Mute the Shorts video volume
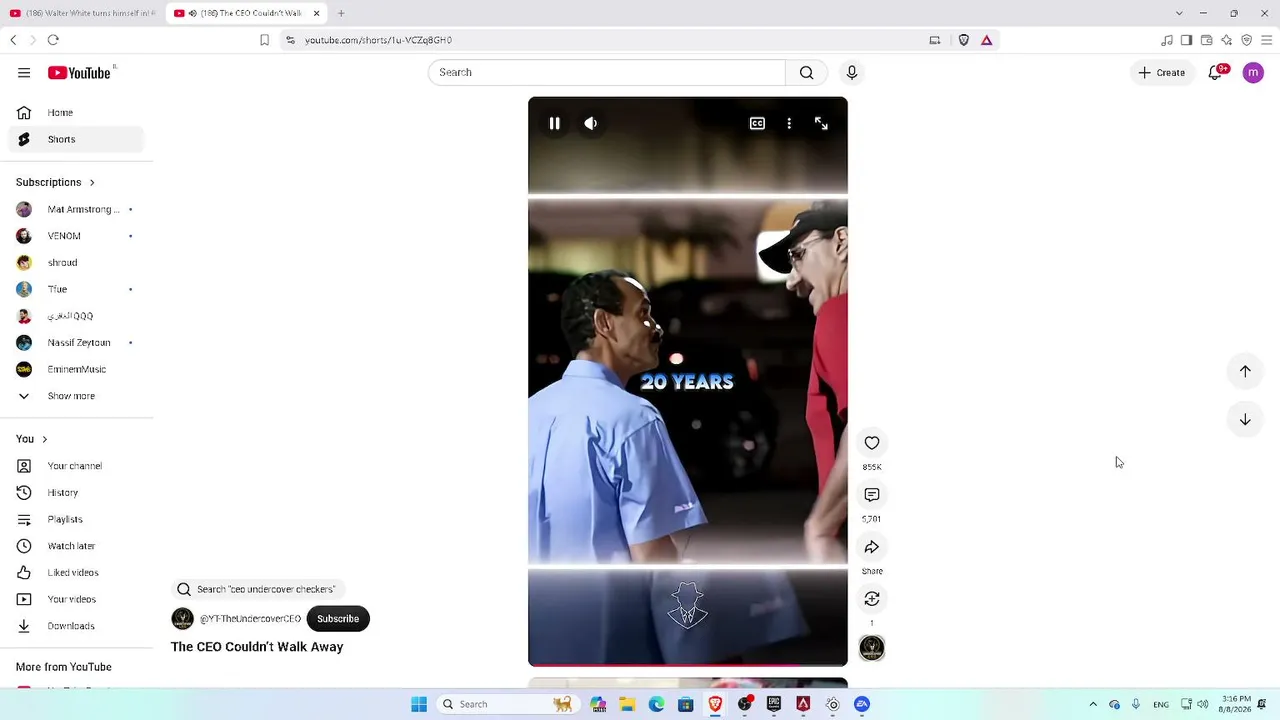 [591, 123]
